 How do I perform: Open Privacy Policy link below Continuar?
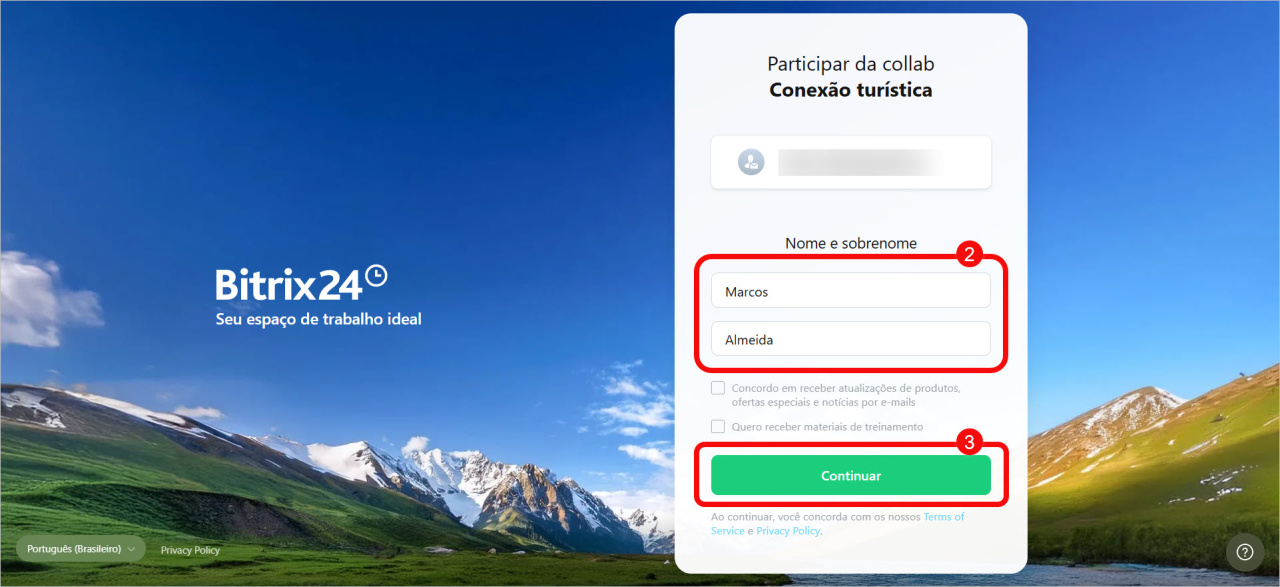tap(788, 531)
